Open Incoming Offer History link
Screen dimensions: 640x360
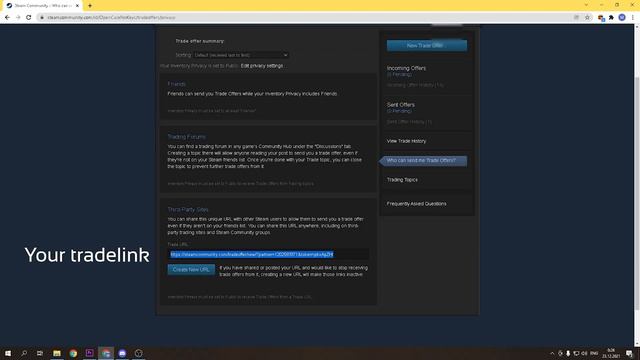[x=415, y=85]
